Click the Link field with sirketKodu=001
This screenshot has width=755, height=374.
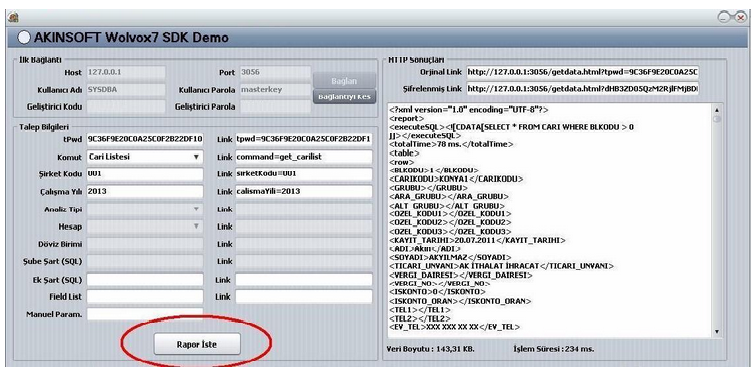(x=304, y=174)
